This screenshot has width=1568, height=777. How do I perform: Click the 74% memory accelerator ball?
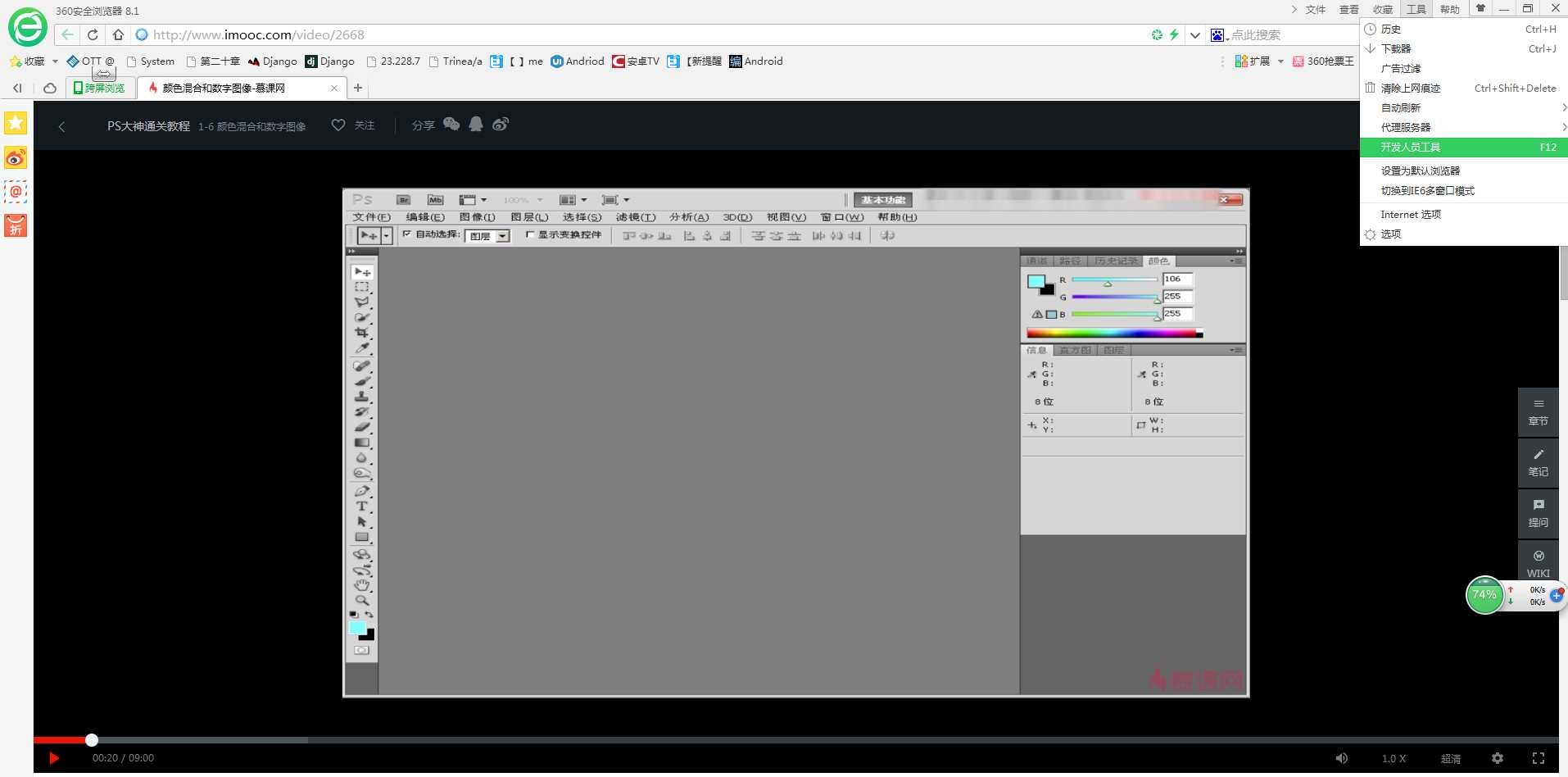1484,595
